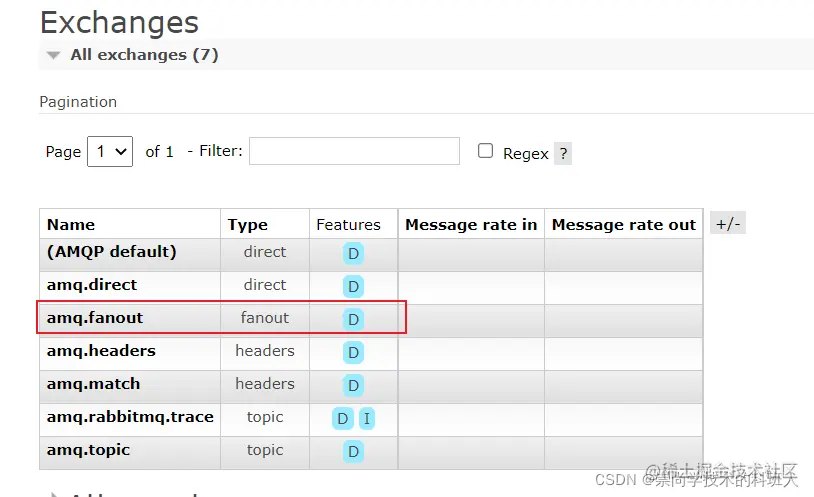The image size is (814, 497).
Task: Select the headers type of amq.match
Action: [265, 384]
